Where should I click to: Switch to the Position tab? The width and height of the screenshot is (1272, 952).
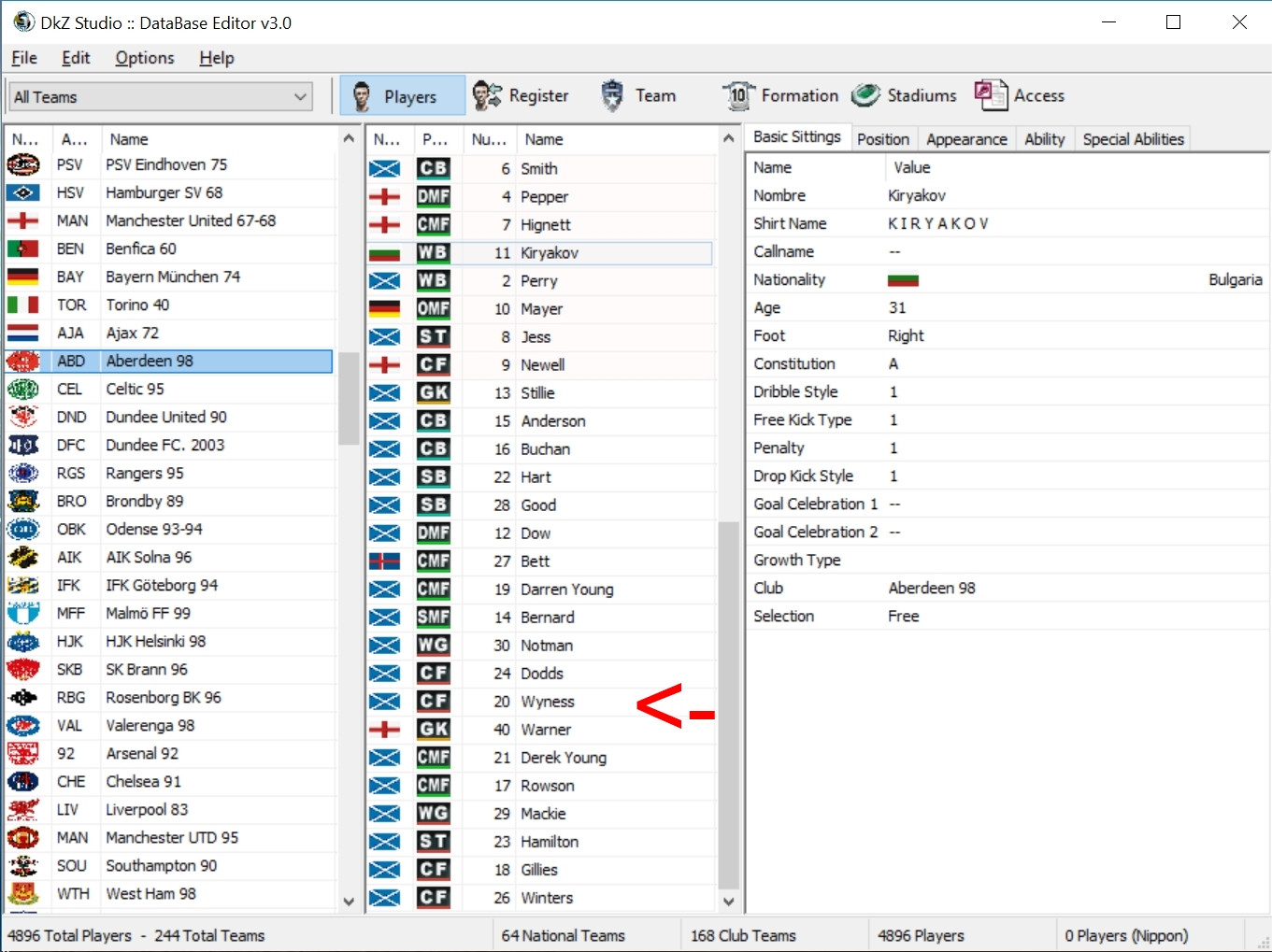tap(883, 139)
